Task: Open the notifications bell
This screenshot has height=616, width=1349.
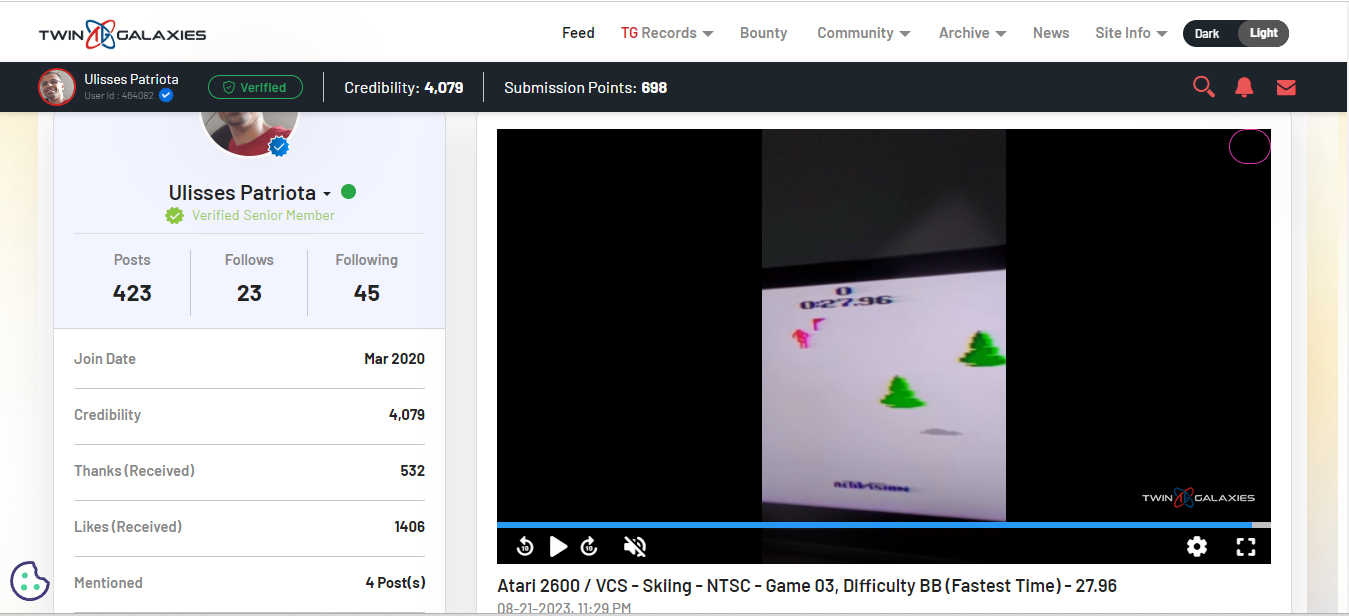Action: pos(1244,87)
